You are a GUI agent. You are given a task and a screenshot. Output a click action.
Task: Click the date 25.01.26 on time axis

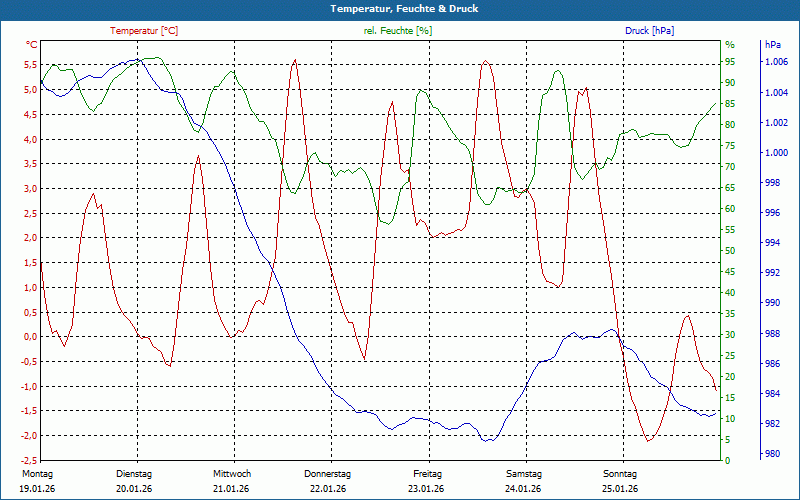[x=620, y=489]
